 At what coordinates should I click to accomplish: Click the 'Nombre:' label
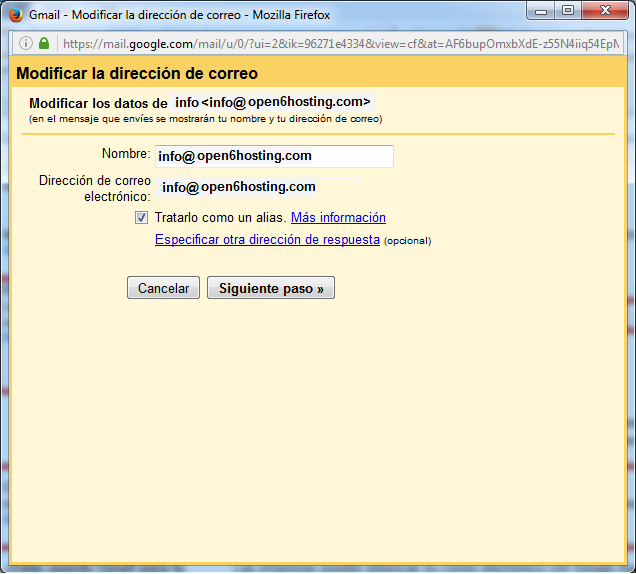[x=126, y=154]
